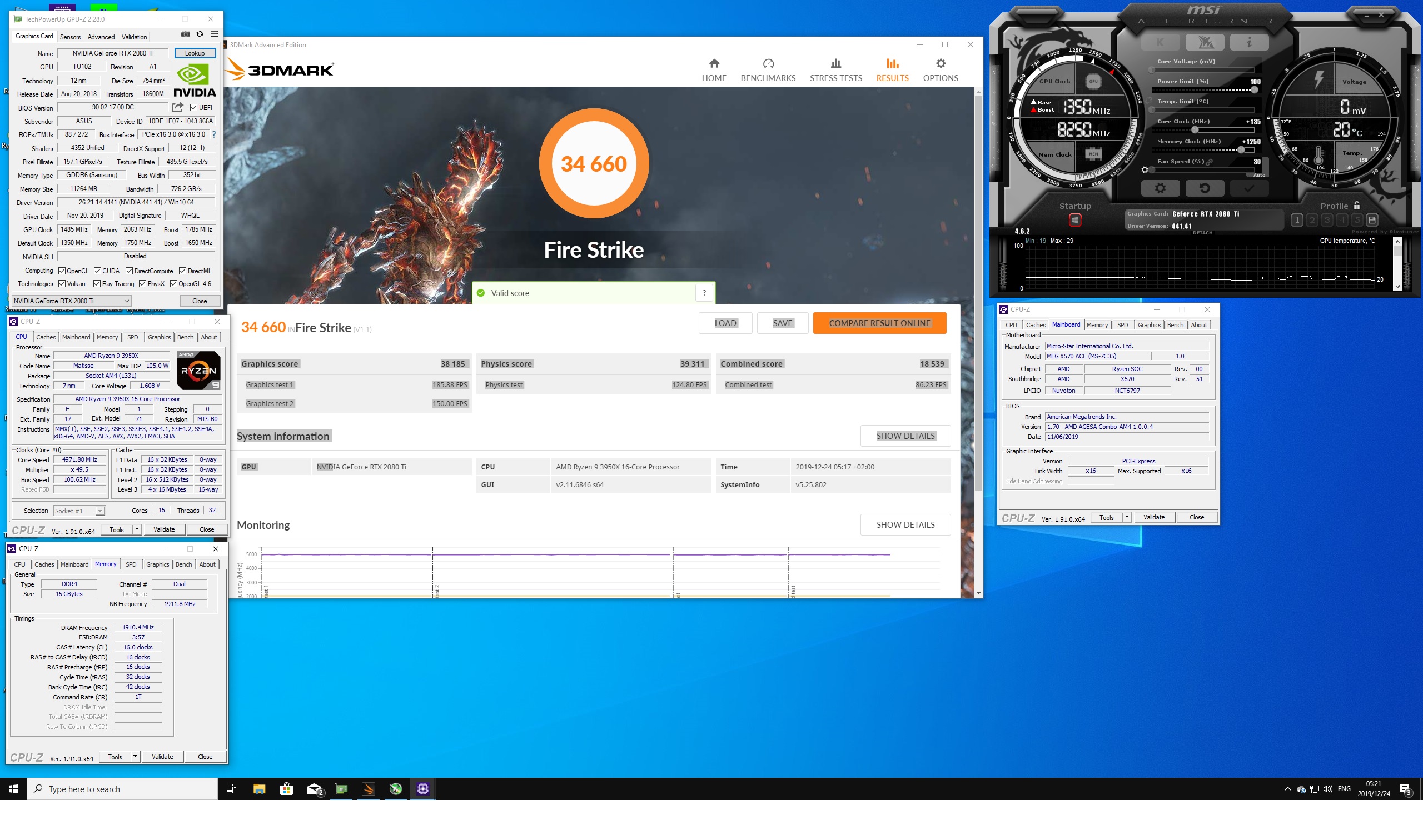Open the GPU selection dropdown in GPU-Z

pos(72,301)
